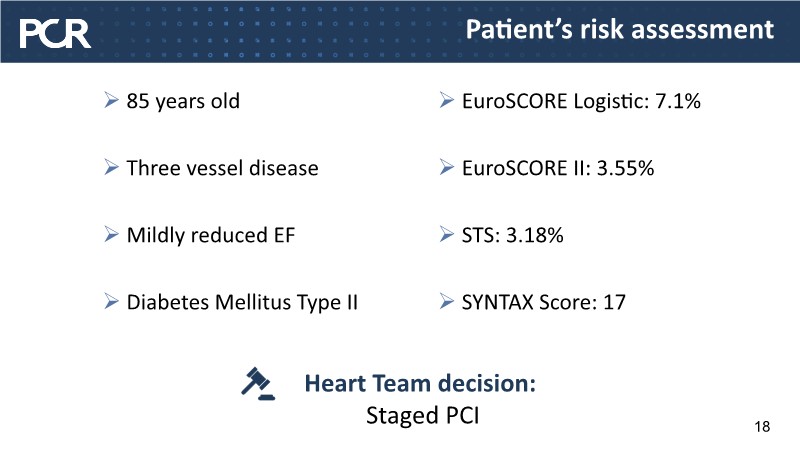Screen dimensions: 800x450
Task: Select the "SYNTAX Score: 17" text line
Action: pos(543,302)
